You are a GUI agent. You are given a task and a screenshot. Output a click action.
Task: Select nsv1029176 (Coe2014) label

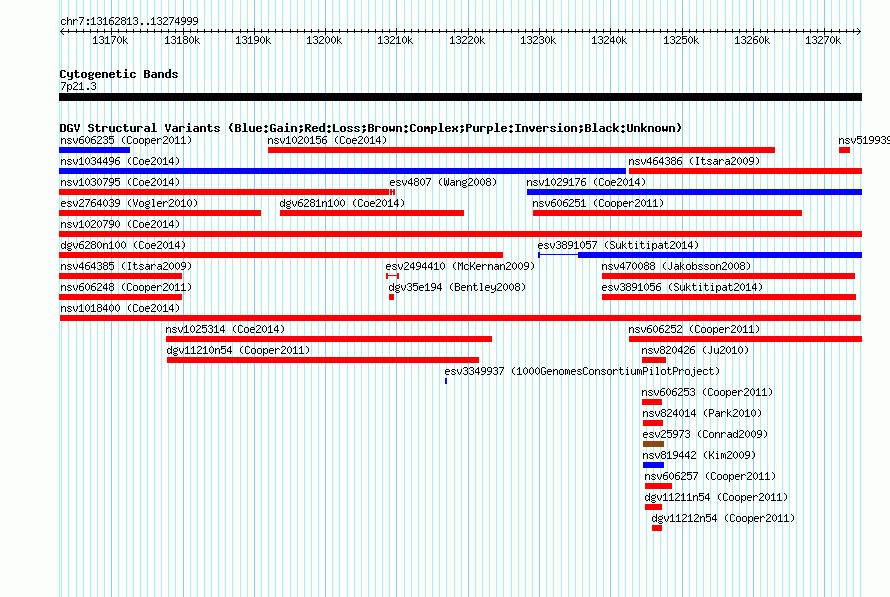[x=586, y=182]
